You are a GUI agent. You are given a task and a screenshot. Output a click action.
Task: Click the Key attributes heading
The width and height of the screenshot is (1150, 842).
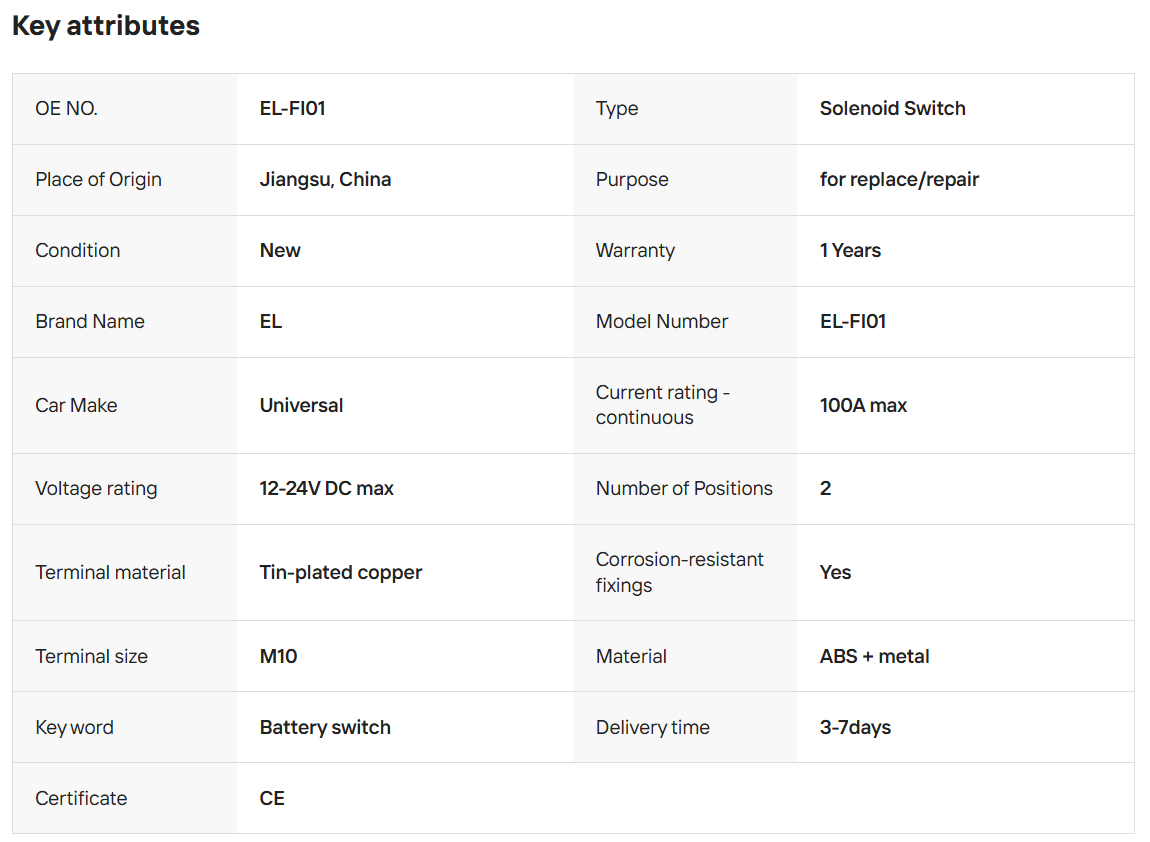[106, 26]
